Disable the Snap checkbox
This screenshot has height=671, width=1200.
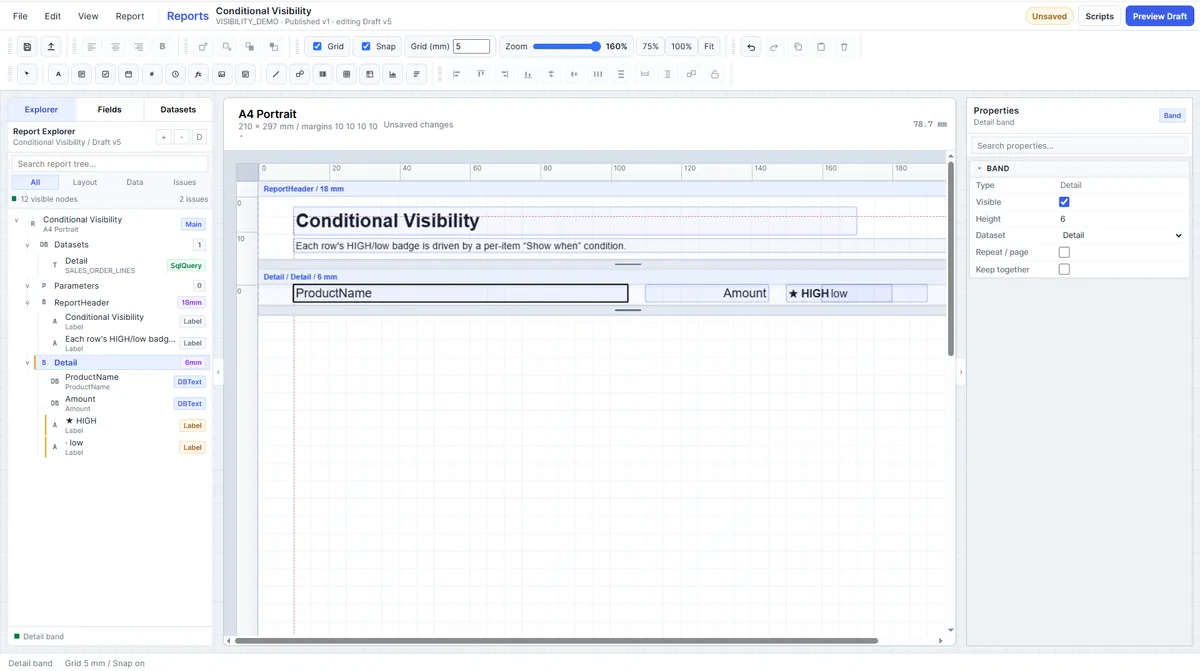(x=366, y=46)
